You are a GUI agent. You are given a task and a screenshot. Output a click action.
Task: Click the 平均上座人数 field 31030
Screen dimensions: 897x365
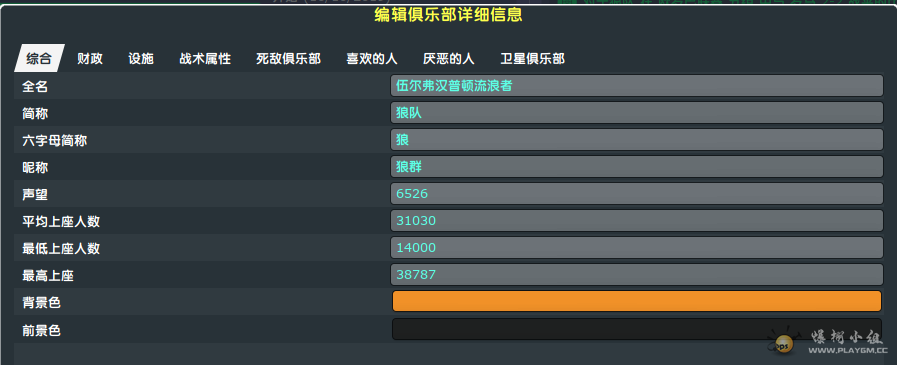click(637, 220)
